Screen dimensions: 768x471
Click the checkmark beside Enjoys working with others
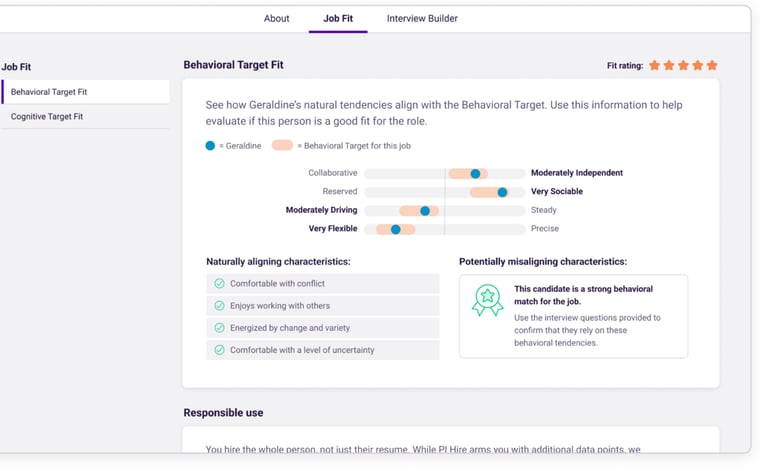click(220, 306)
